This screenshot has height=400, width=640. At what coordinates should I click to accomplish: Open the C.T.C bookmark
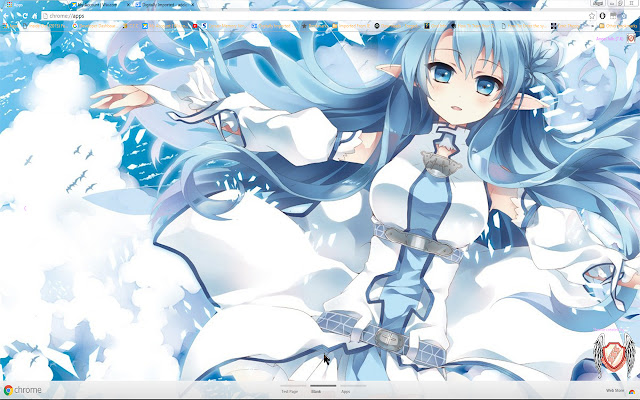coord(131,26)
